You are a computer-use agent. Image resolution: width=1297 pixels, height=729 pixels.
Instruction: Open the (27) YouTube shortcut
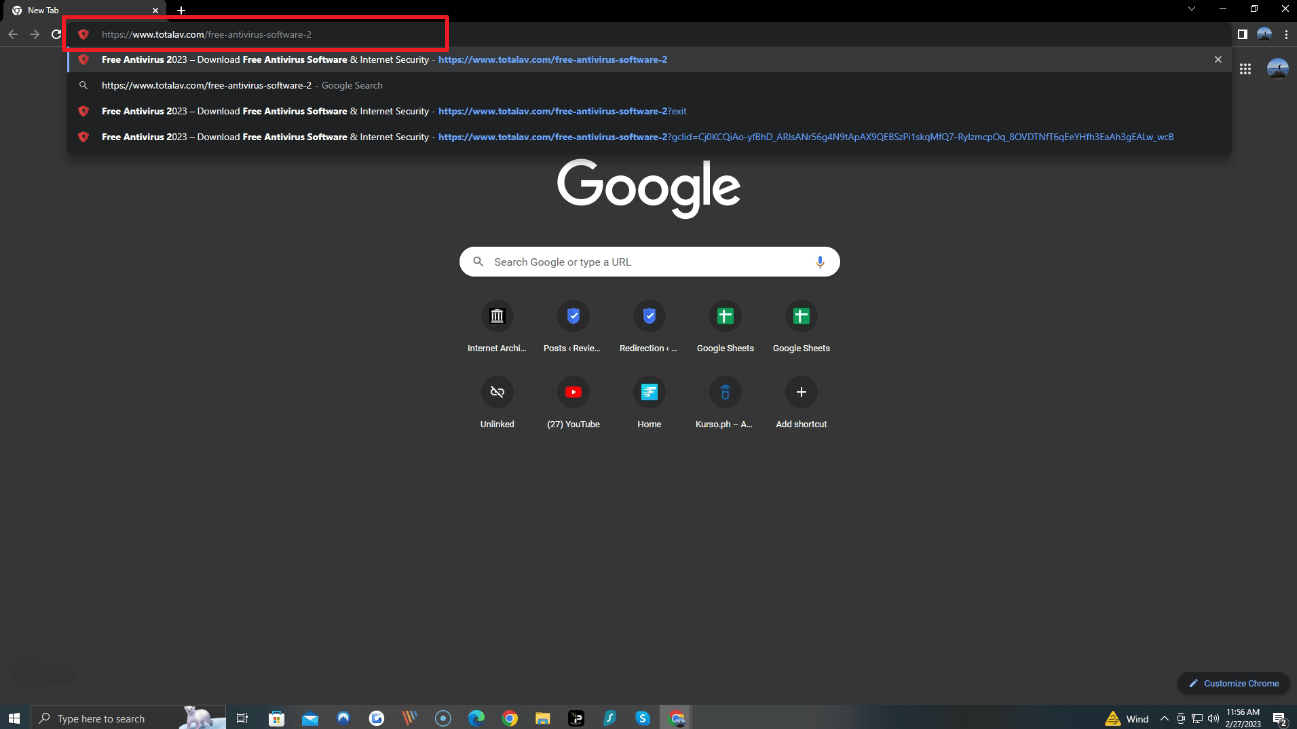(573, 402)
